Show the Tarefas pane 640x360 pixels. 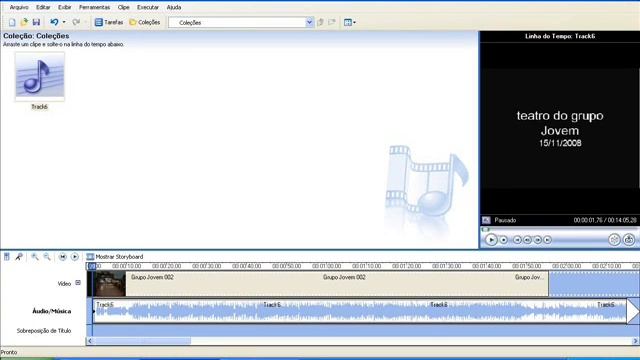pos(109,22)
